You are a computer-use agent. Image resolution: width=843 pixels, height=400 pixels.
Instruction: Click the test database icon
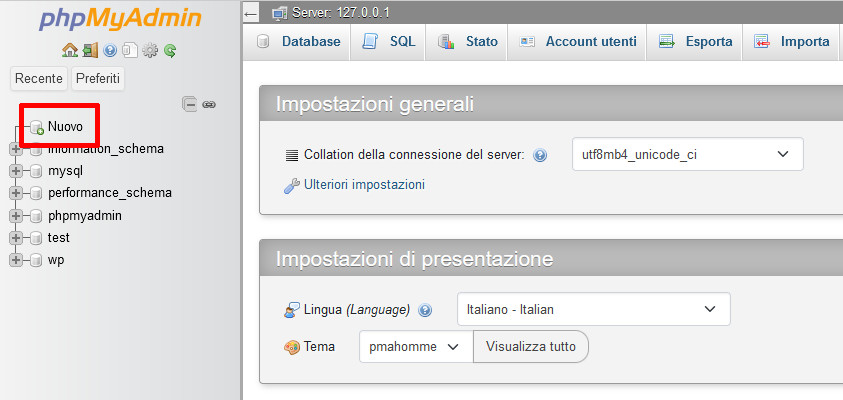(x=36, y=238)
